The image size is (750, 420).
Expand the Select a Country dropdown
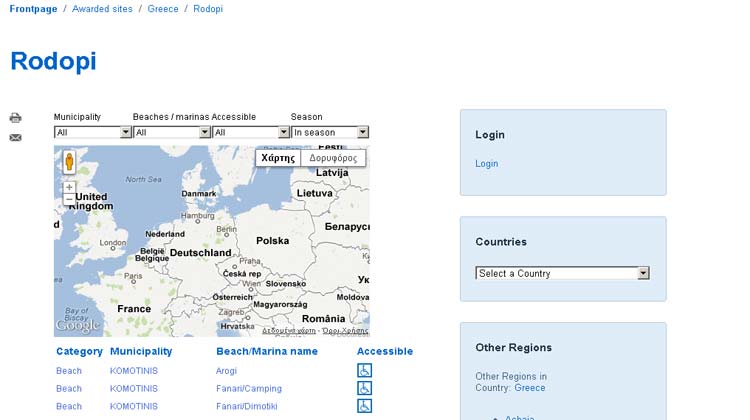point(562,273)
